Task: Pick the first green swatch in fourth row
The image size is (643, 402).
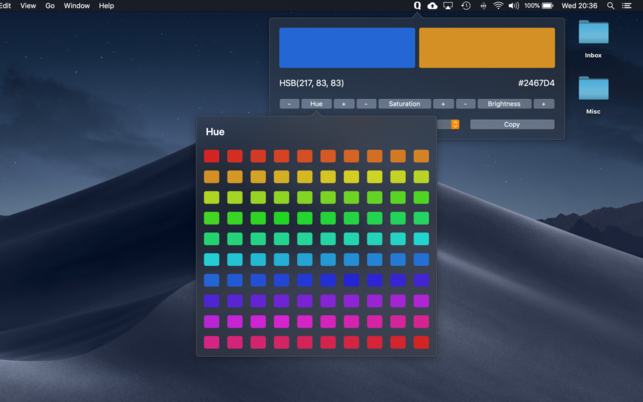Action: point(212,218)
